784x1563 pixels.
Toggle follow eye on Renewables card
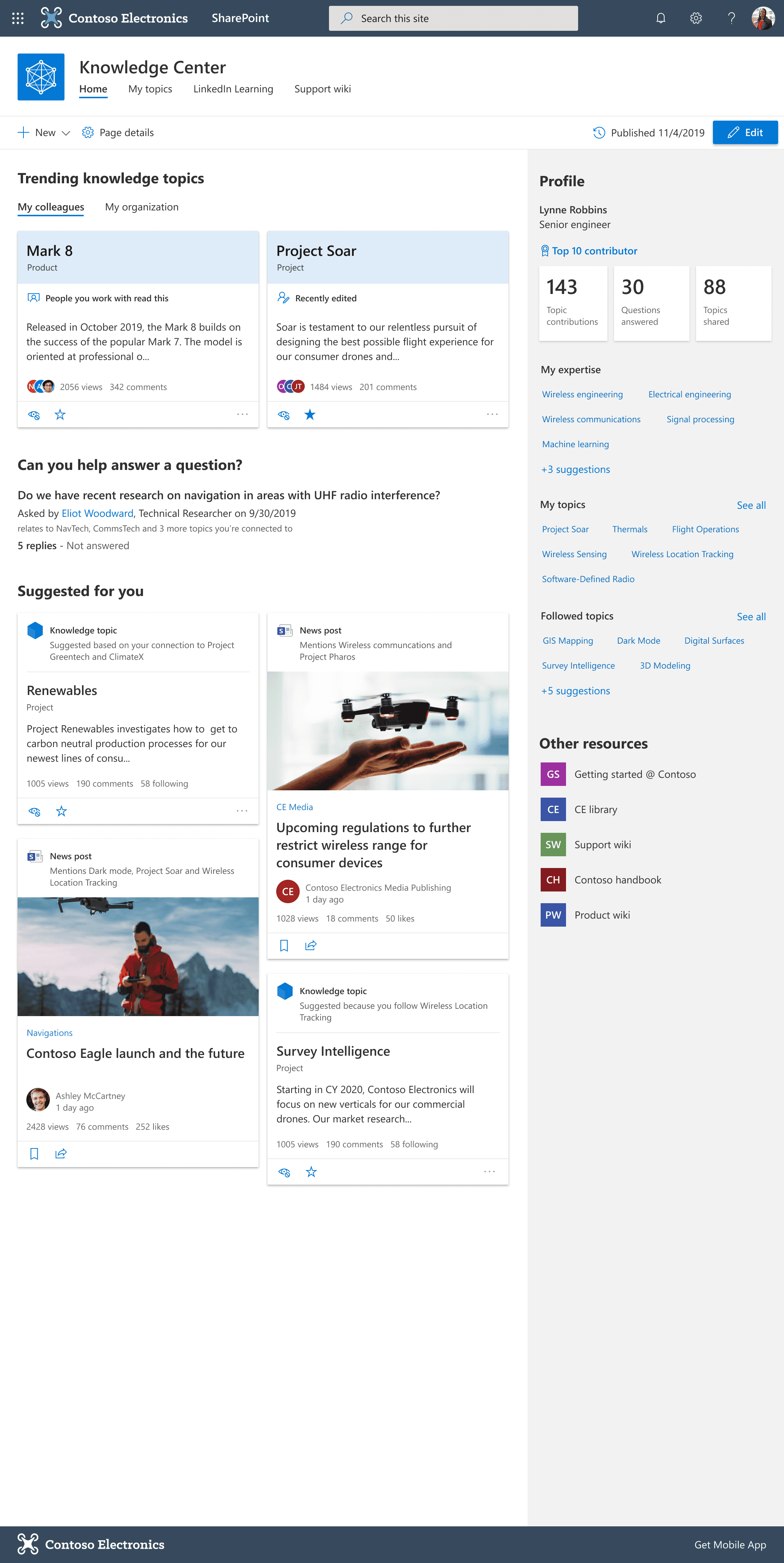point(34,811)
